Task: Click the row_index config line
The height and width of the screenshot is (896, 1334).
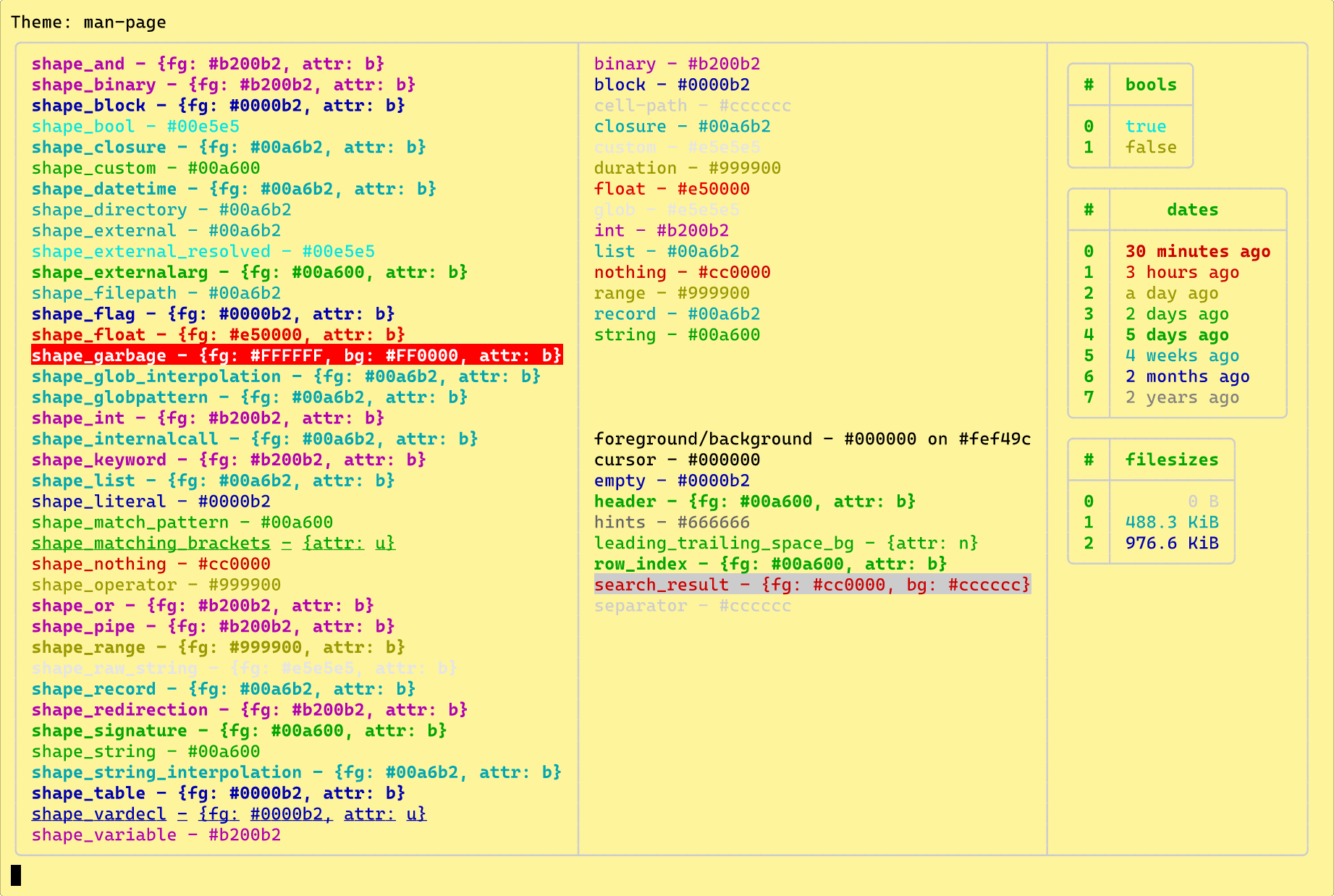Action: coord(770,565)
